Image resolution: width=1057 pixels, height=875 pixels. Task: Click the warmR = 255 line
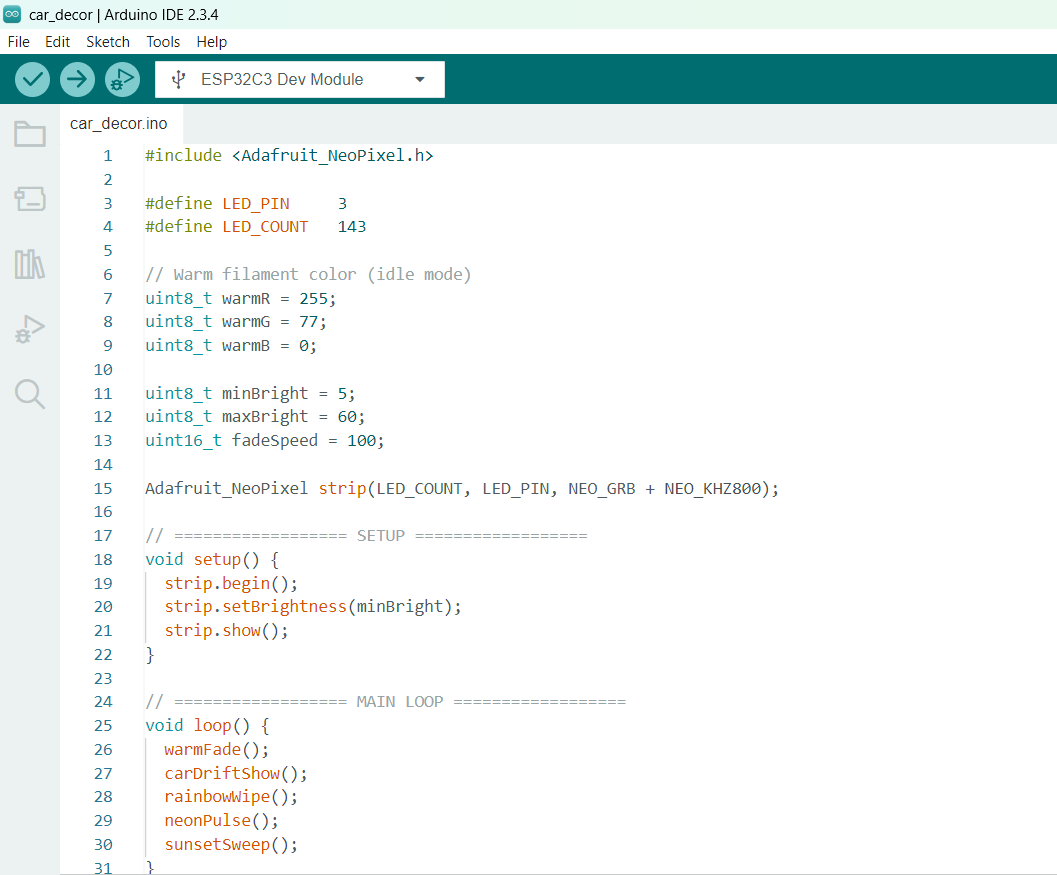click(241, 299)
